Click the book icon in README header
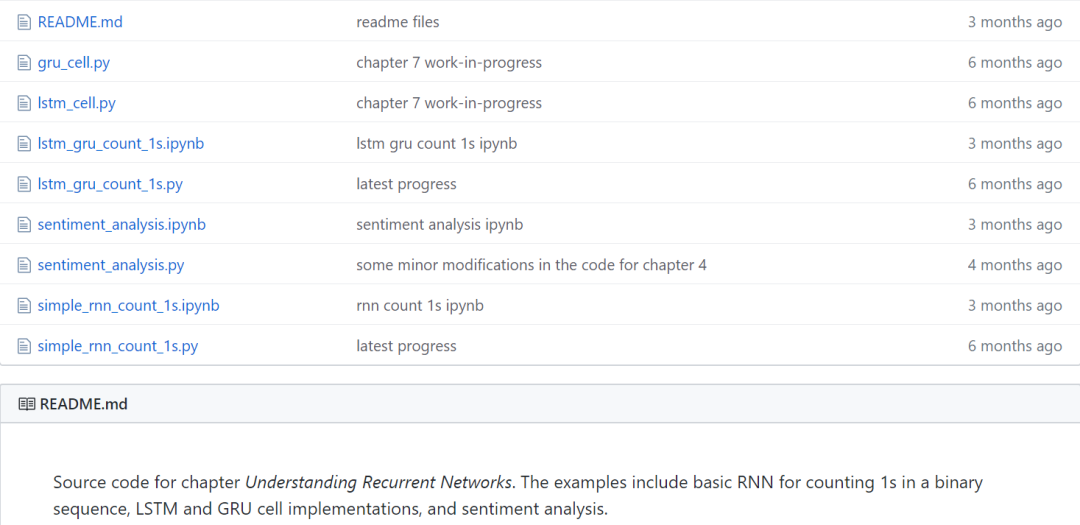This screenshot has height=525, width=1080. coord(27,404)
